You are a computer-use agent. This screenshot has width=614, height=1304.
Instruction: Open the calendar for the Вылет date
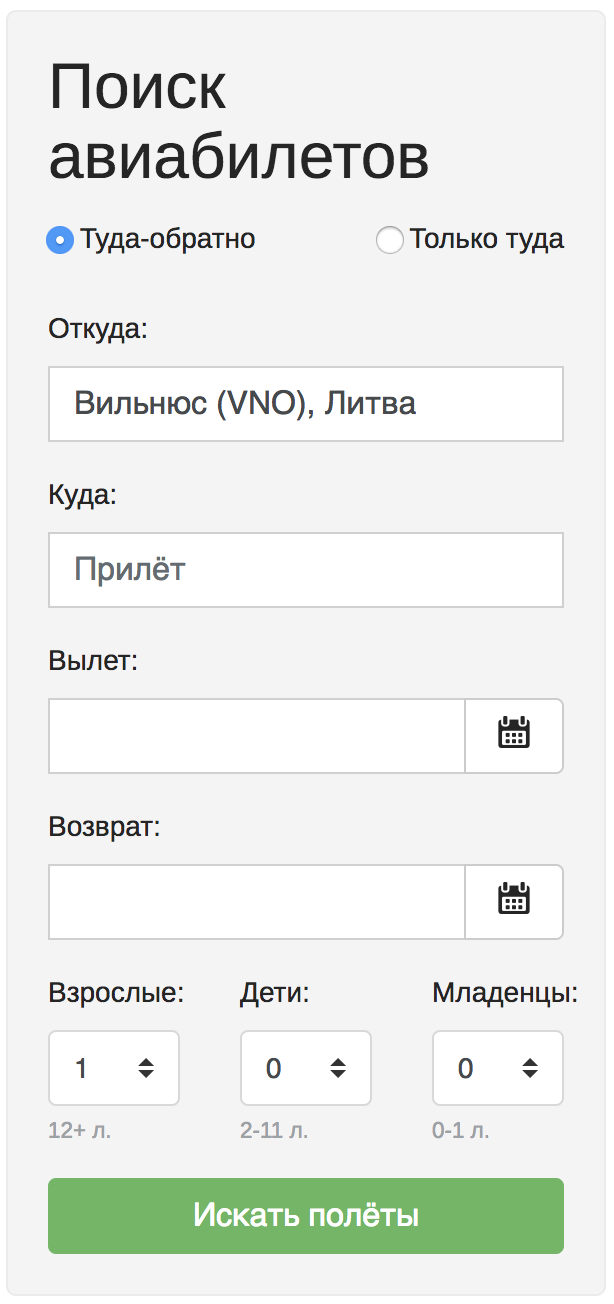[x=514, y=736]
